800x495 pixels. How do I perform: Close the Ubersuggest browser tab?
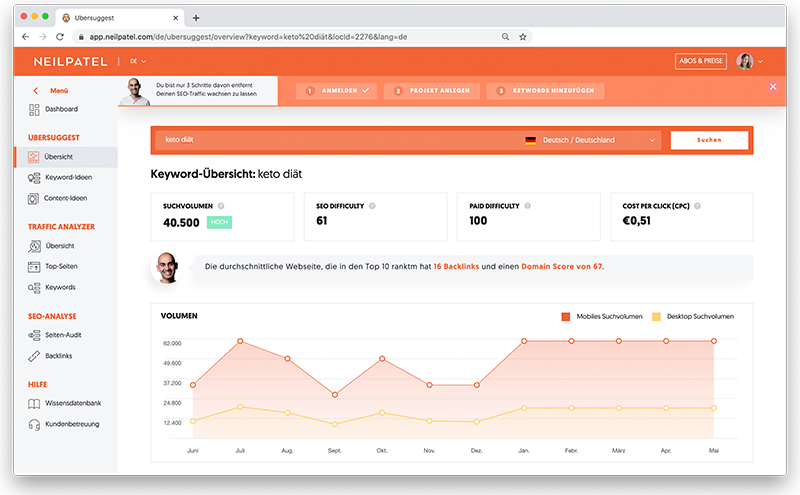coord(176,18)
